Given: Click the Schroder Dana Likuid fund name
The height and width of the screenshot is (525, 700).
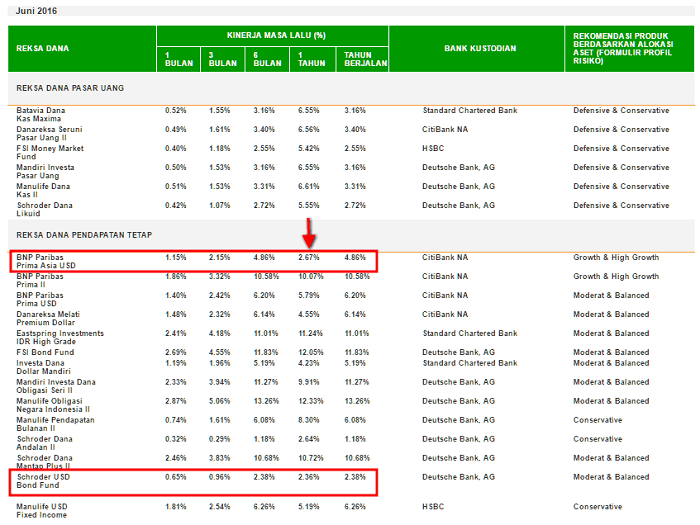Looking at the screenshot, I should coord(45,209).
